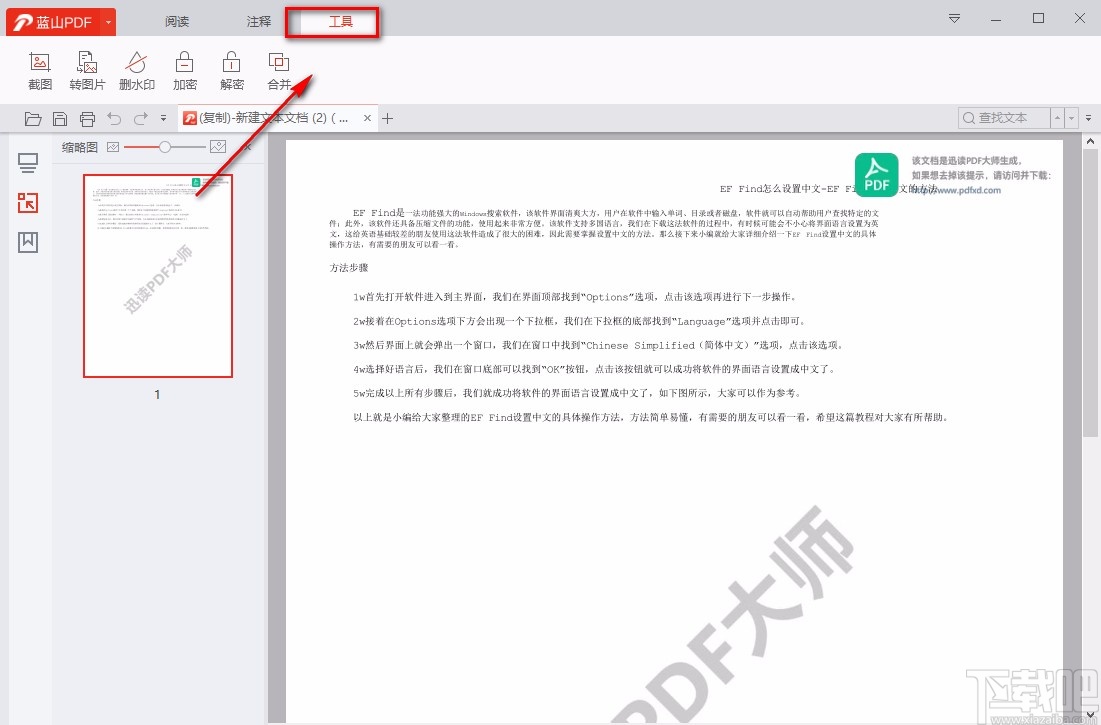Switch to the 工具 tab
Screen dimensions: 1101x725
point(341,22)
